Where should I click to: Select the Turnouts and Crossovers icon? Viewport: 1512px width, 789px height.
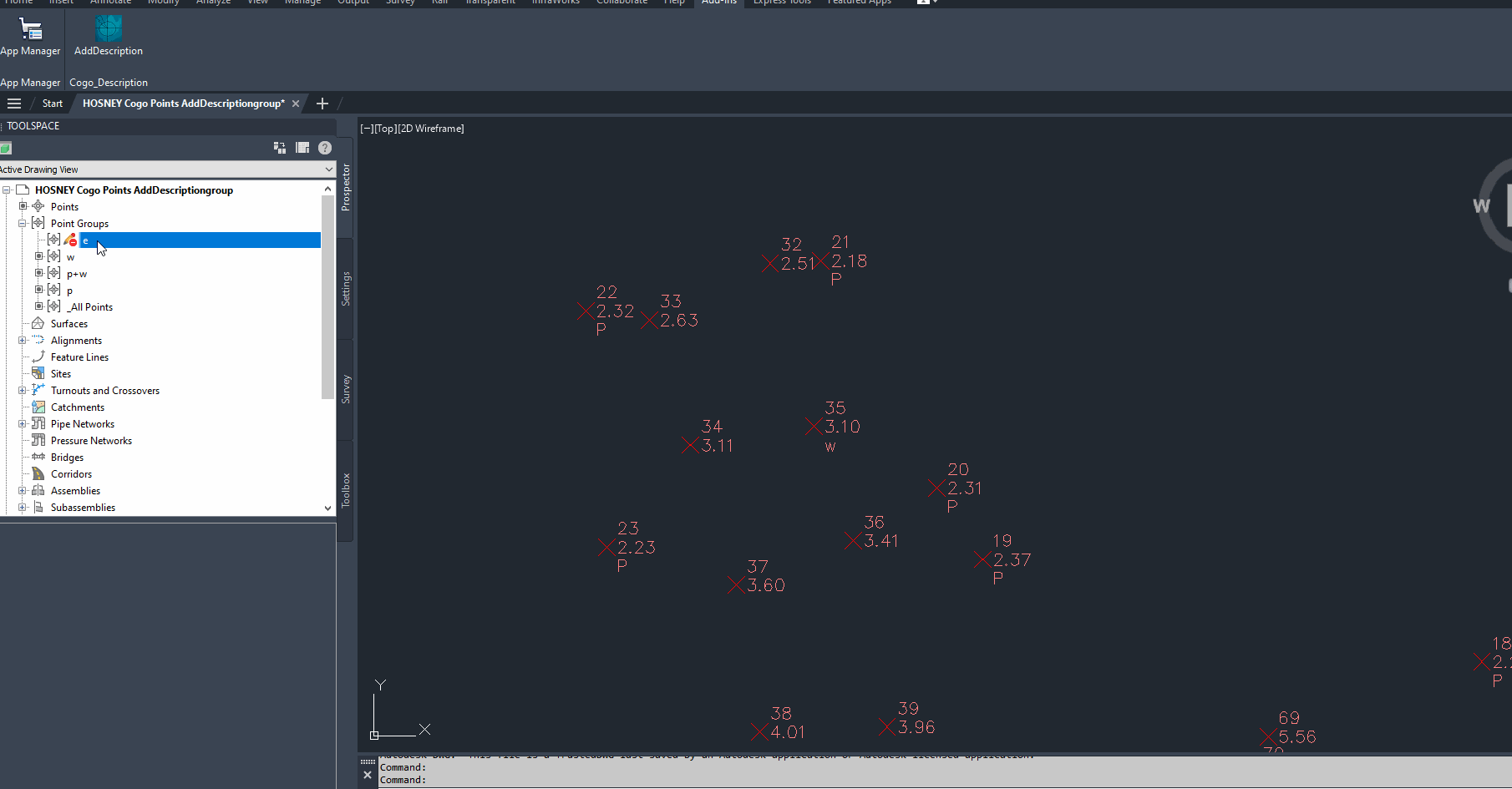point(38,390)
